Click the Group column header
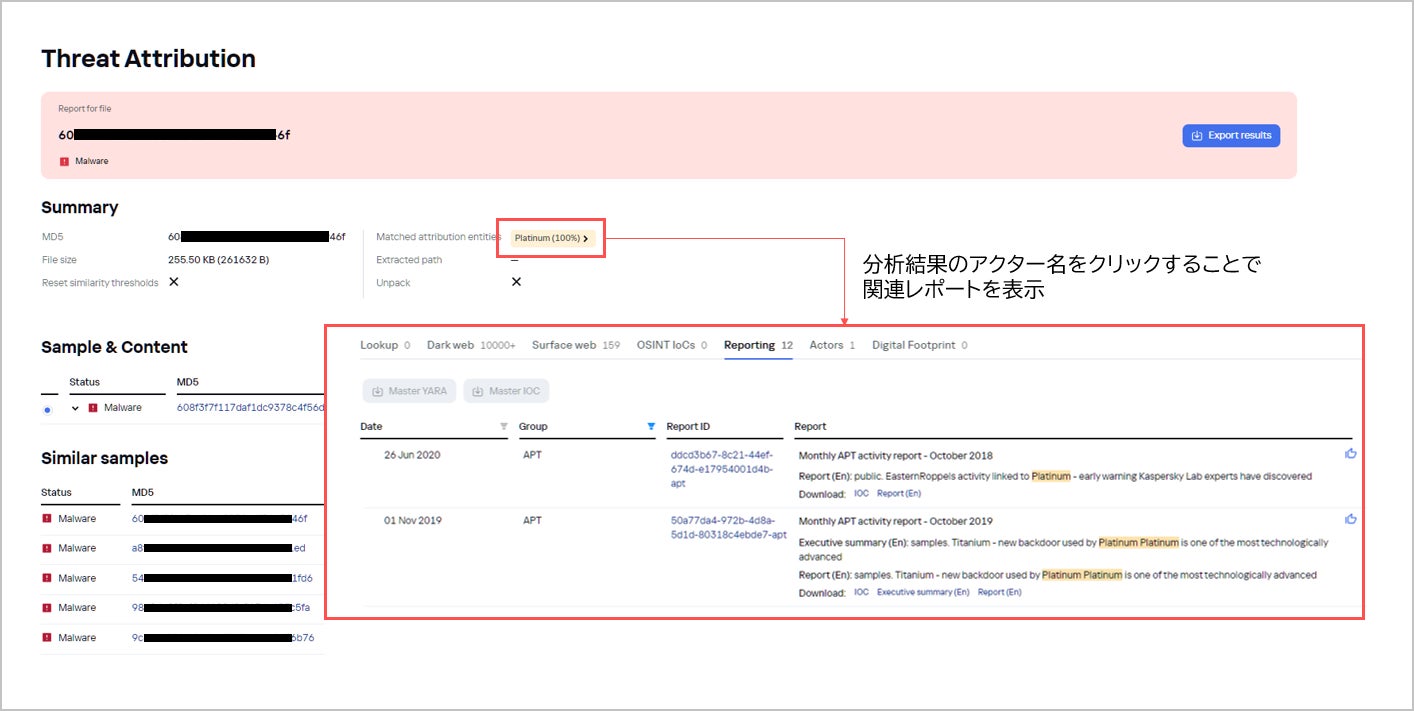The height and width of the screenshot is (711, 1414). [533, 427]
